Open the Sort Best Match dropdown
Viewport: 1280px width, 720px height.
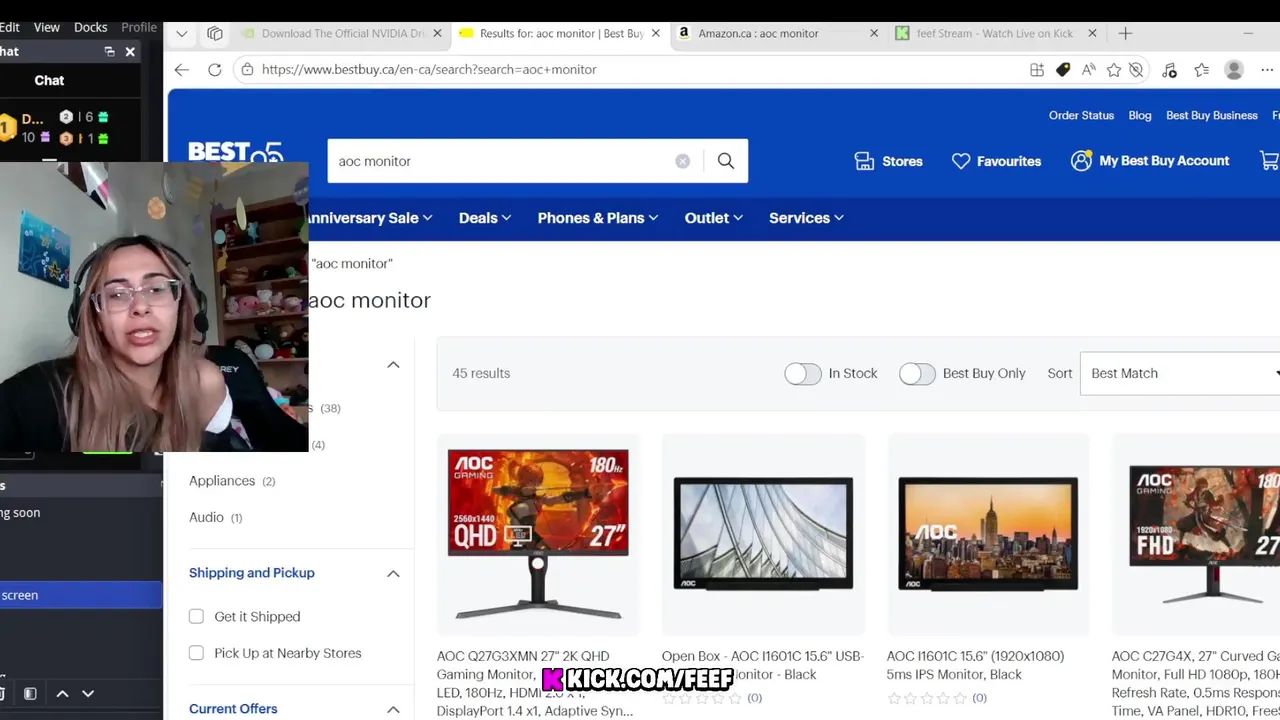[x=1180, y=373]
